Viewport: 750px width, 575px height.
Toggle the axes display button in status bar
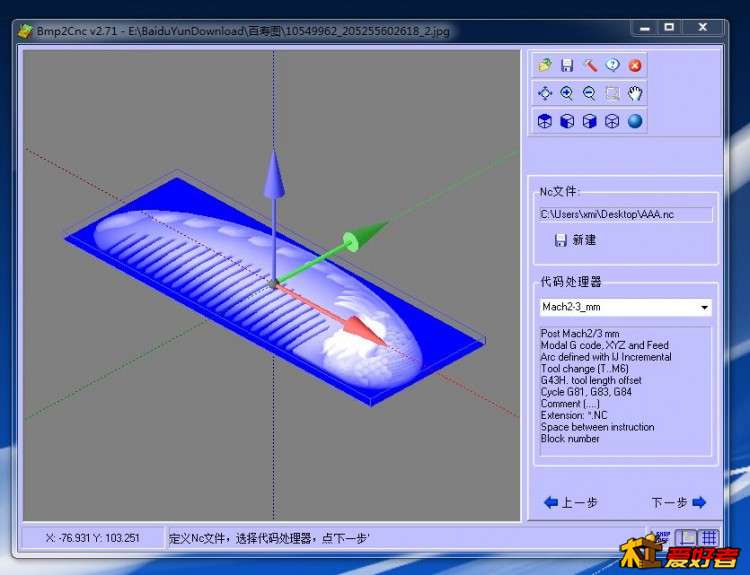point(686,537)
